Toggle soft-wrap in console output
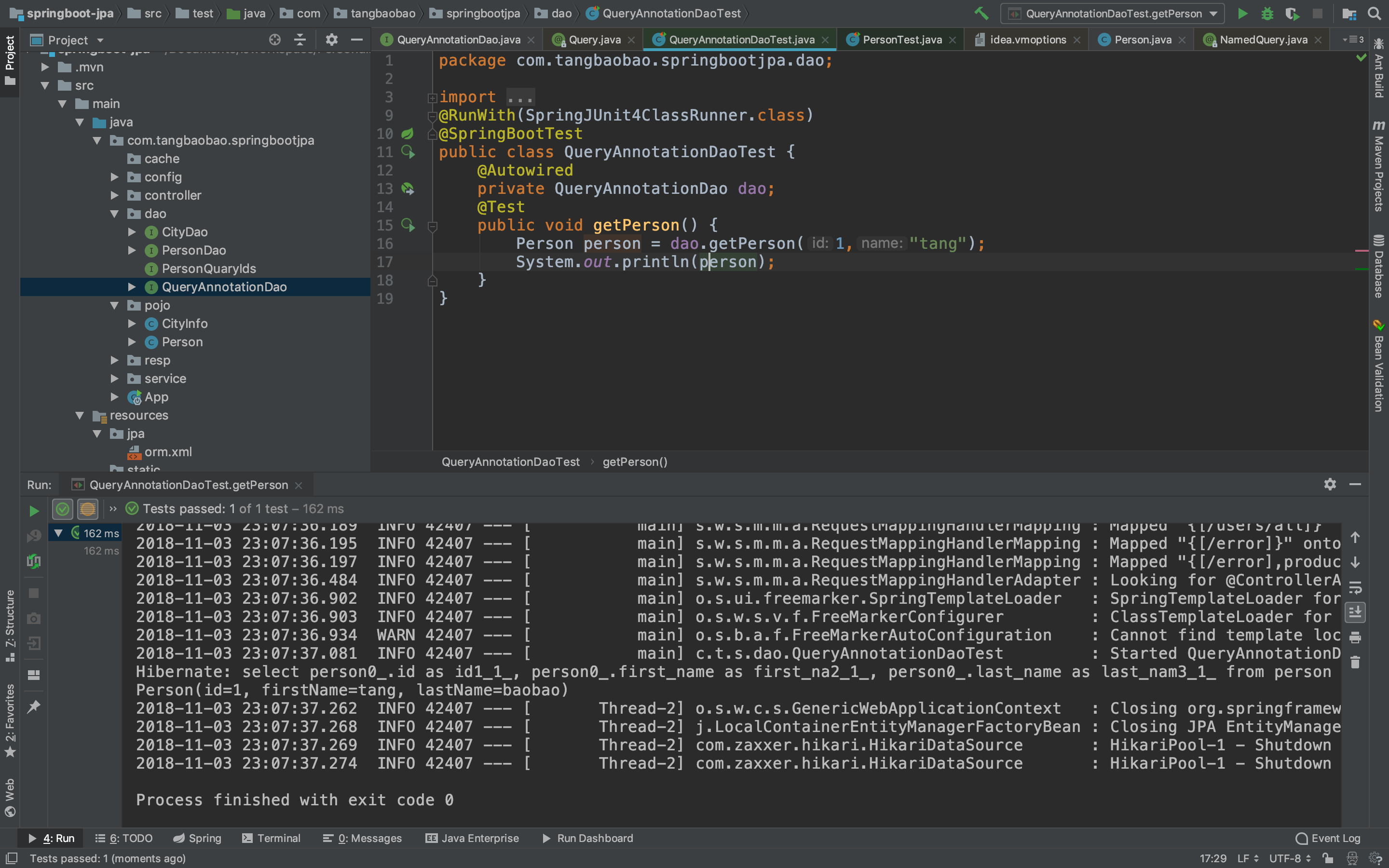The width and height of the screenshot is (1389, 868). click(x=1355, y=588)
